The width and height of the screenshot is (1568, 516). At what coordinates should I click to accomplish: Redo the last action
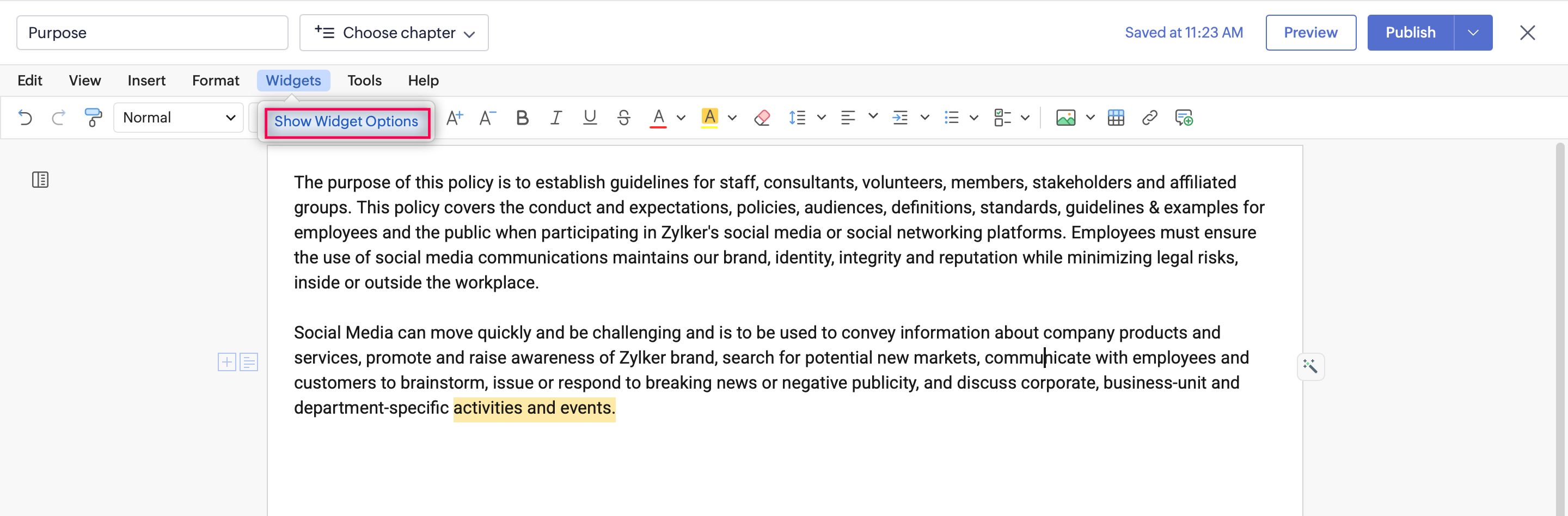click(x=58, y=118)
